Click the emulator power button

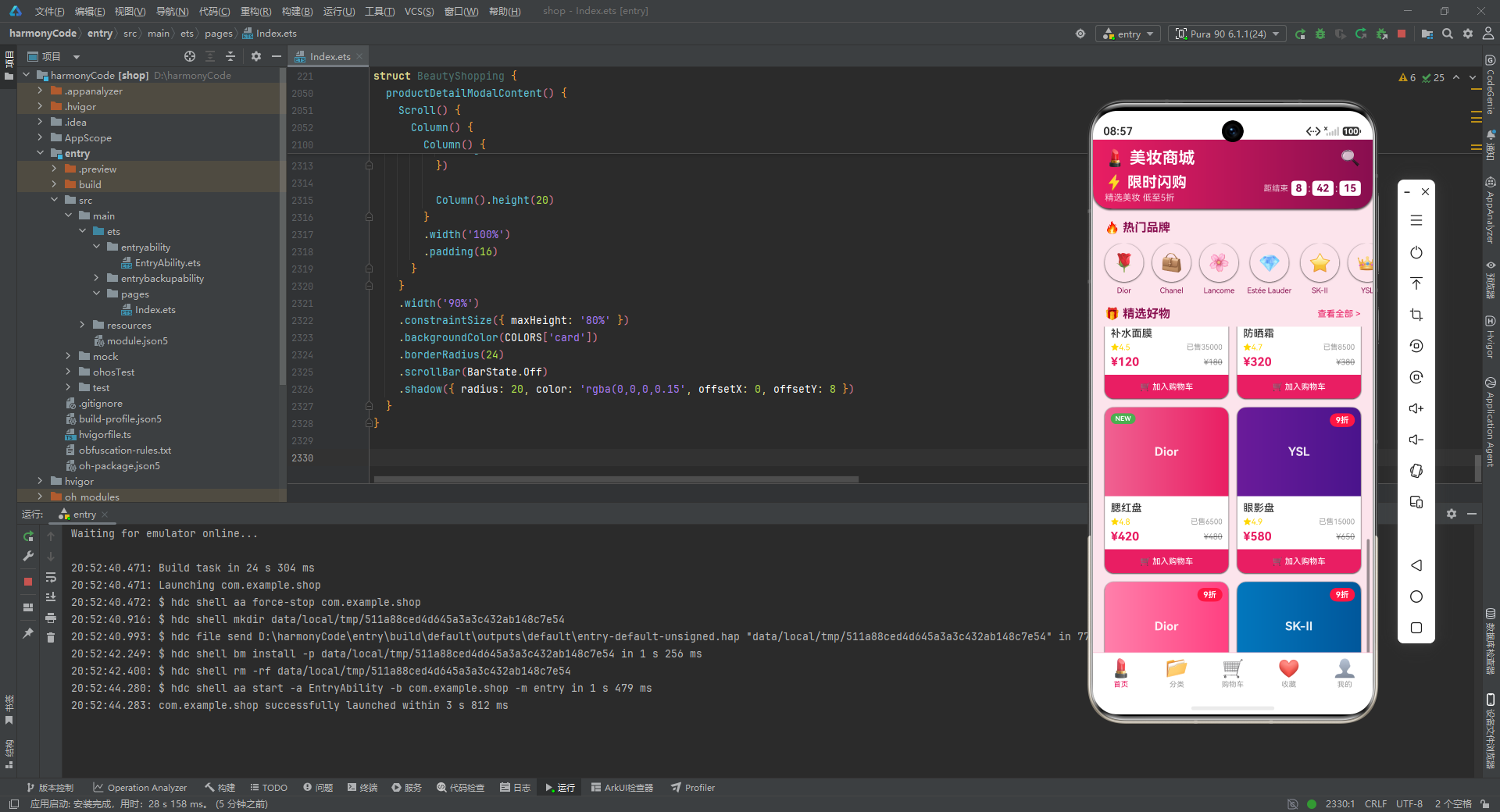point(1416,252)
